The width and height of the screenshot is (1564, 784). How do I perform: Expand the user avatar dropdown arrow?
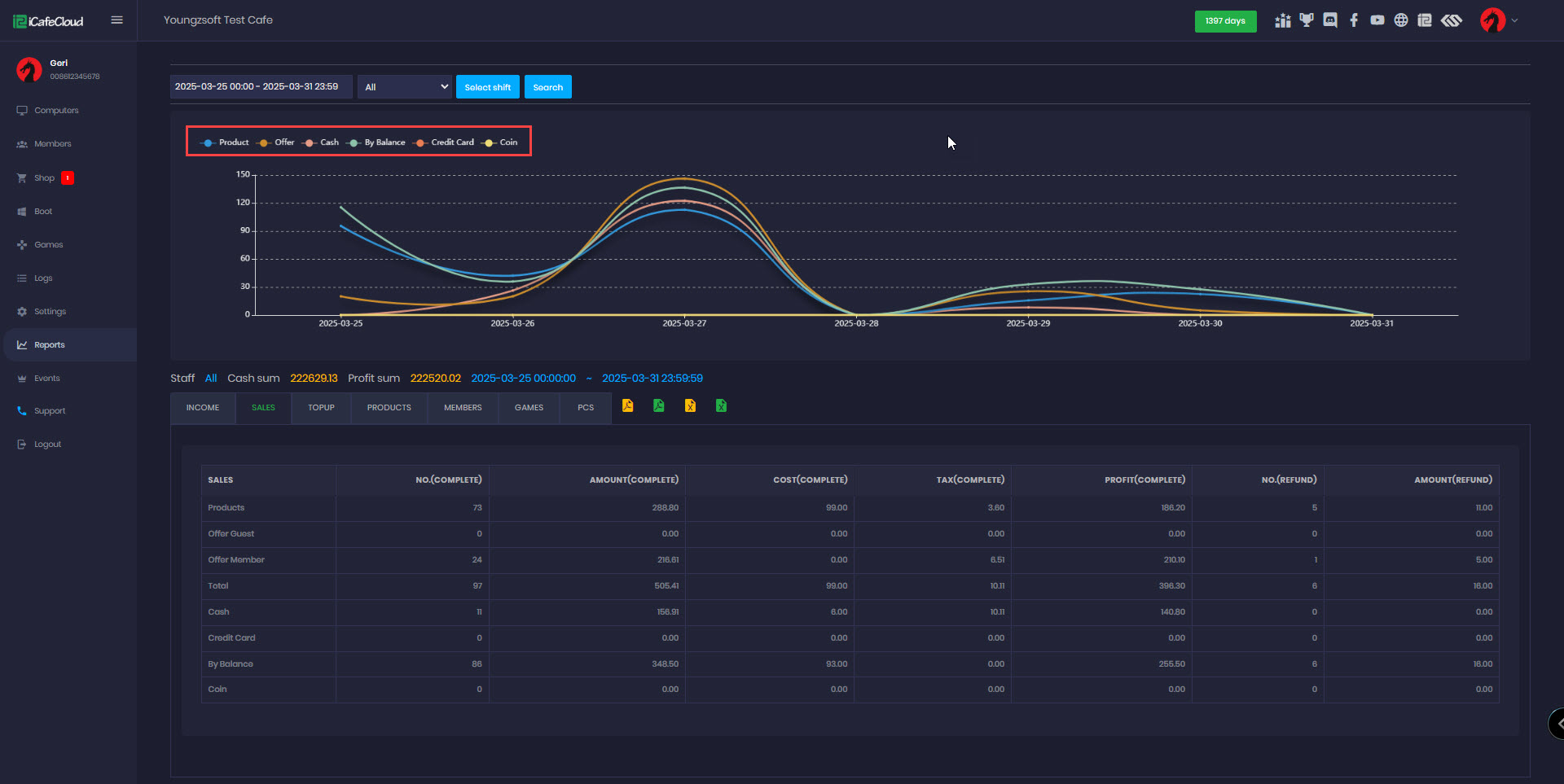click(x=1514, y=20)
